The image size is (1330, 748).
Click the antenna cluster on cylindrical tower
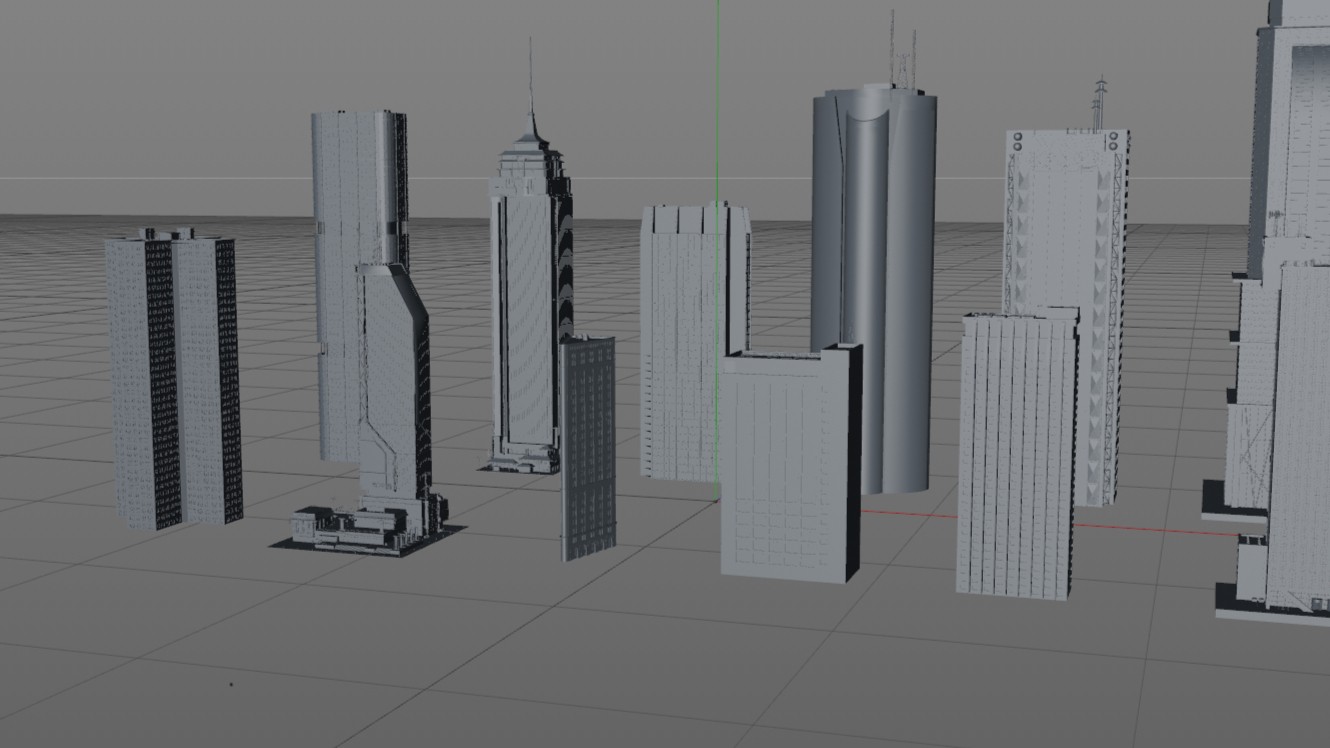point(903,55)
